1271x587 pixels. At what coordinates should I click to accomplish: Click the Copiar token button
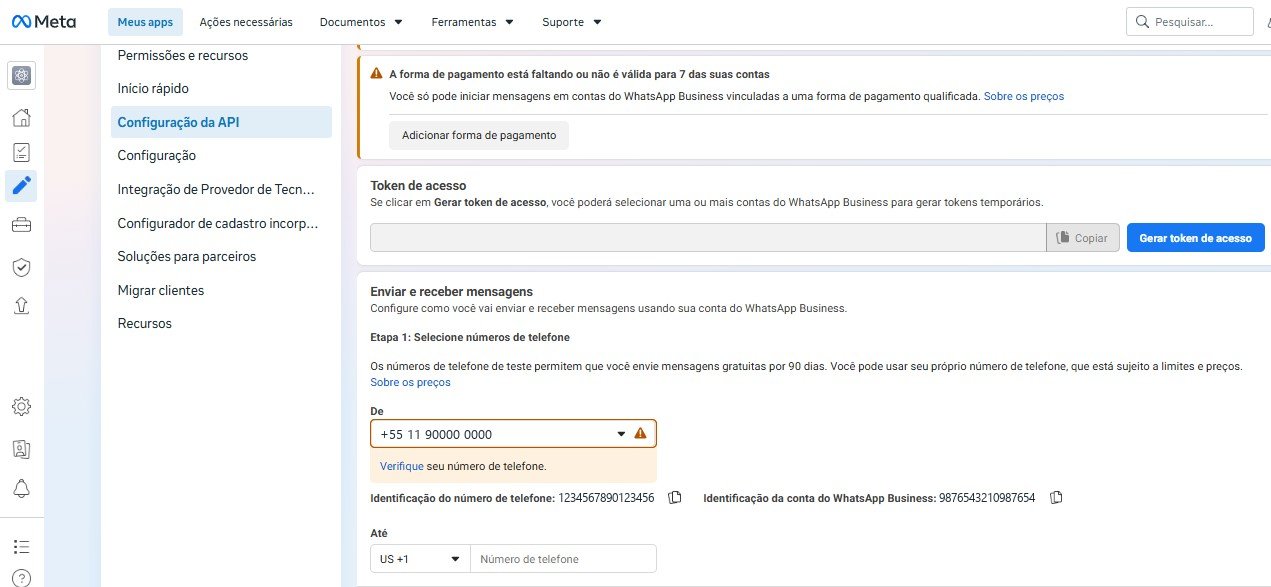coord(1083,238)
